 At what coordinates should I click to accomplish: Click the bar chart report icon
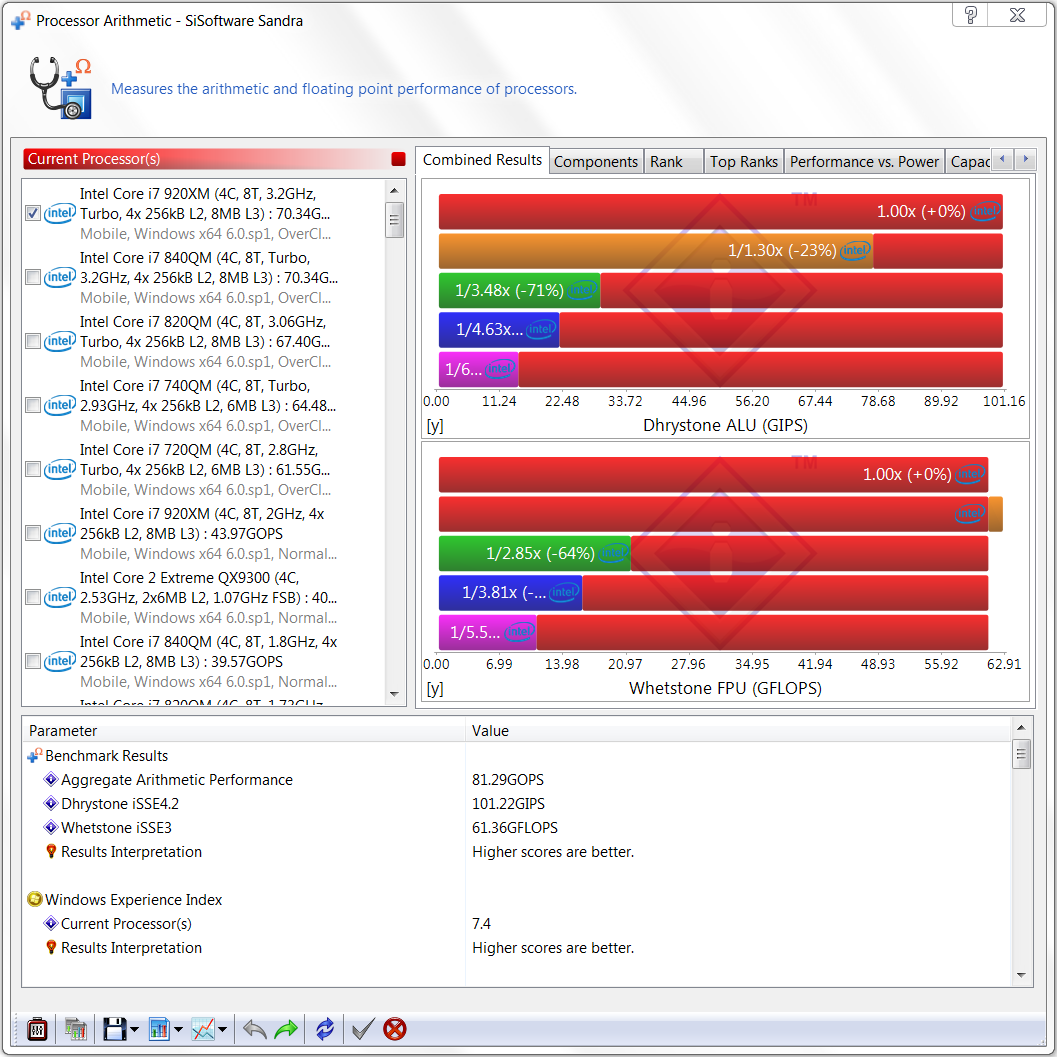tap(159, 1029)
